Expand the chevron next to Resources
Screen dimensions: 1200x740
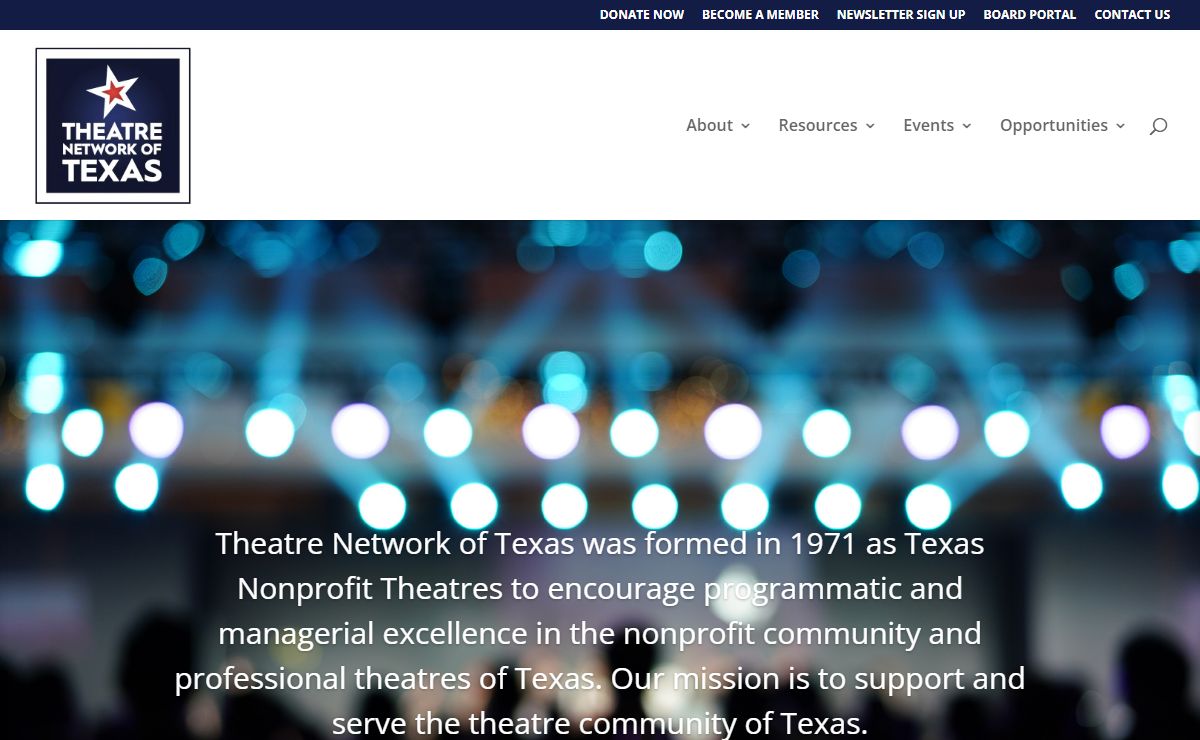tap(870, 126)
